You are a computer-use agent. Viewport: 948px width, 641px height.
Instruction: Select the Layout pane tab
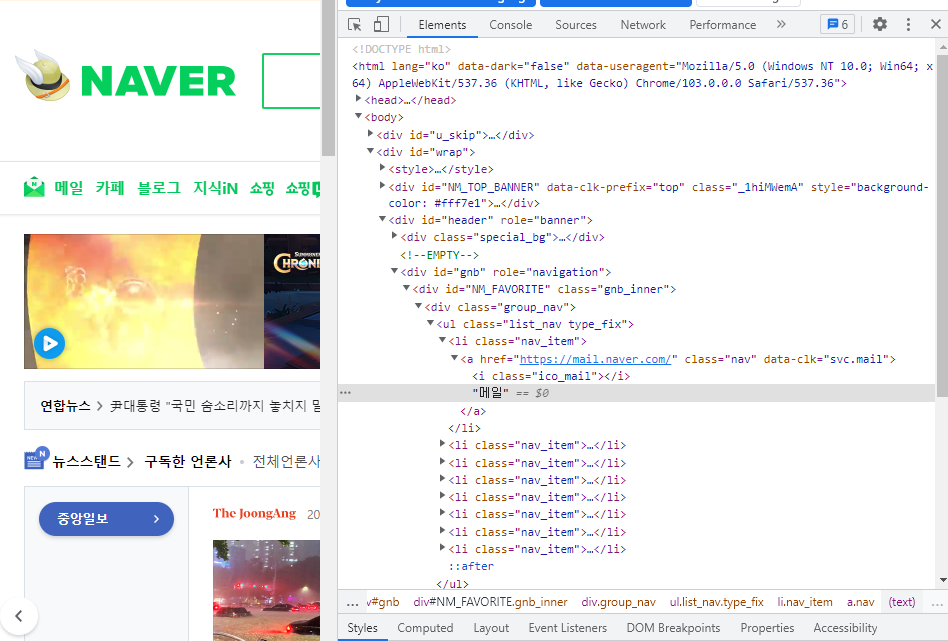pyautogui.click(x=491, y=628)
